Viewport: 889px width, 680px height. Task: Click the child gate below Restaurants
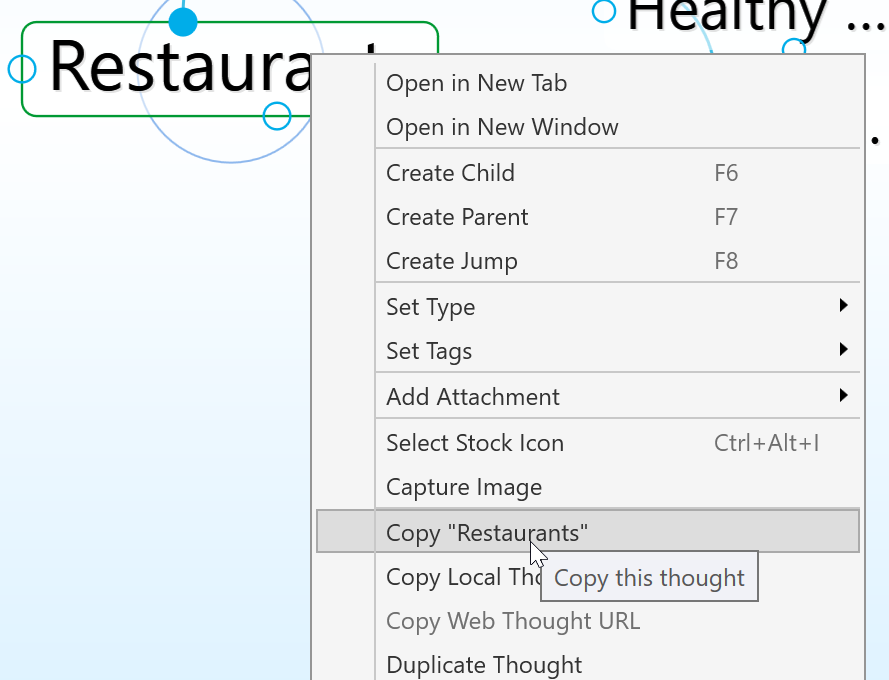[x=277, y=116]
